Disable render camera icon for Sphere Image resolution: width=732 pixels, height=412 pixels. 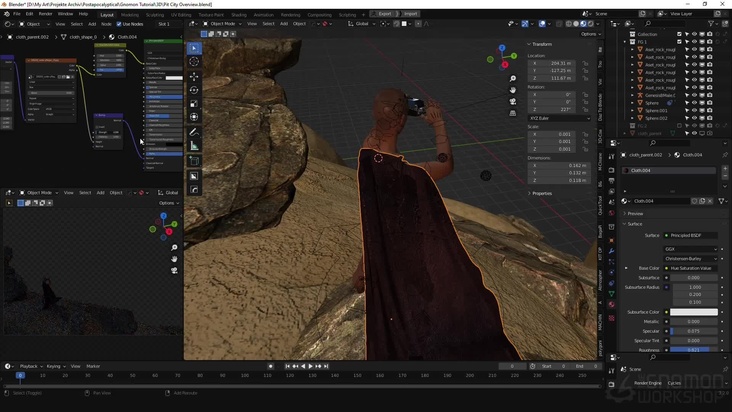[x=710, y=103]
